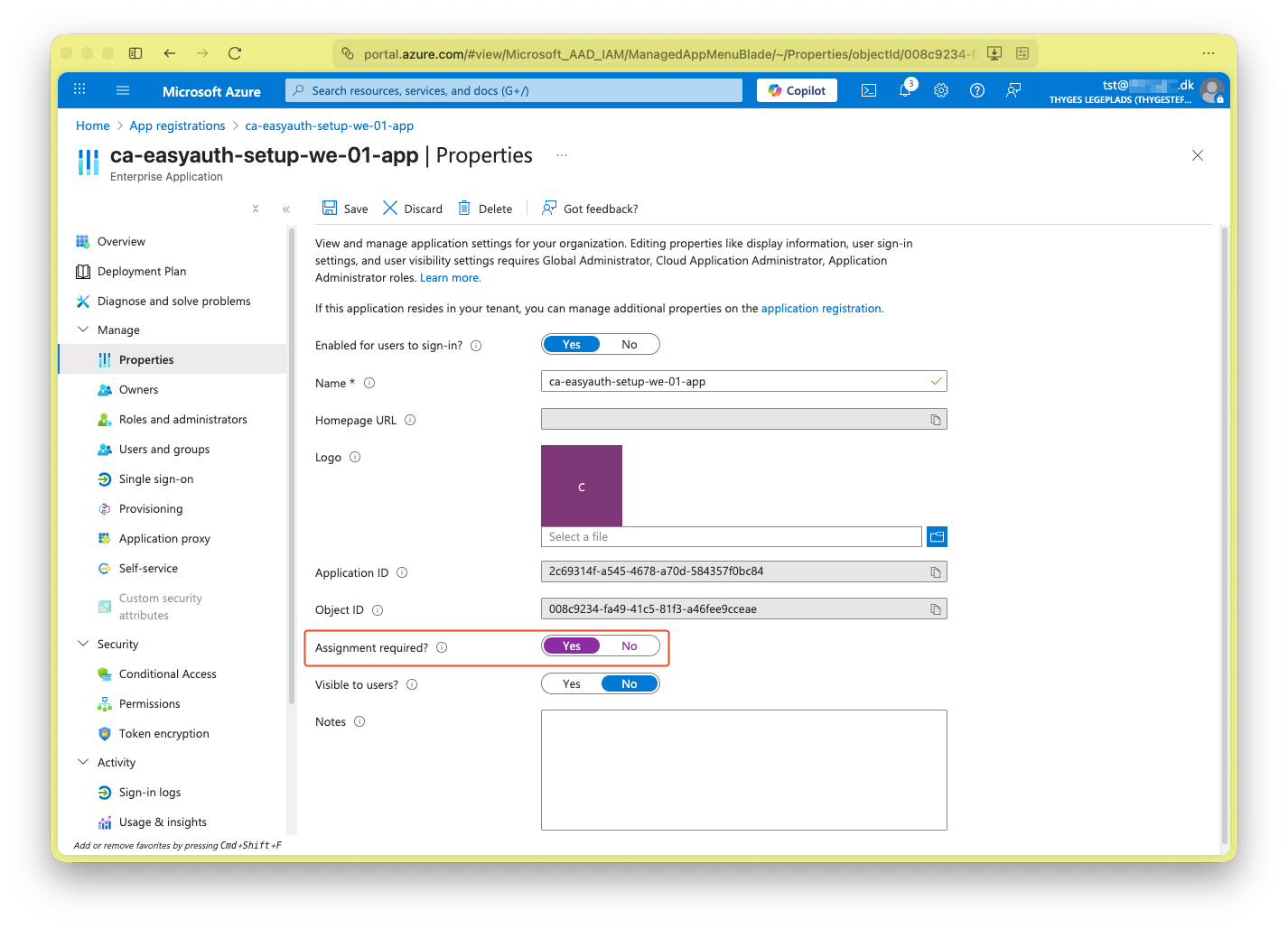Show info tip for Logo
Screen dimensions: 1288x929
[355, 457]
